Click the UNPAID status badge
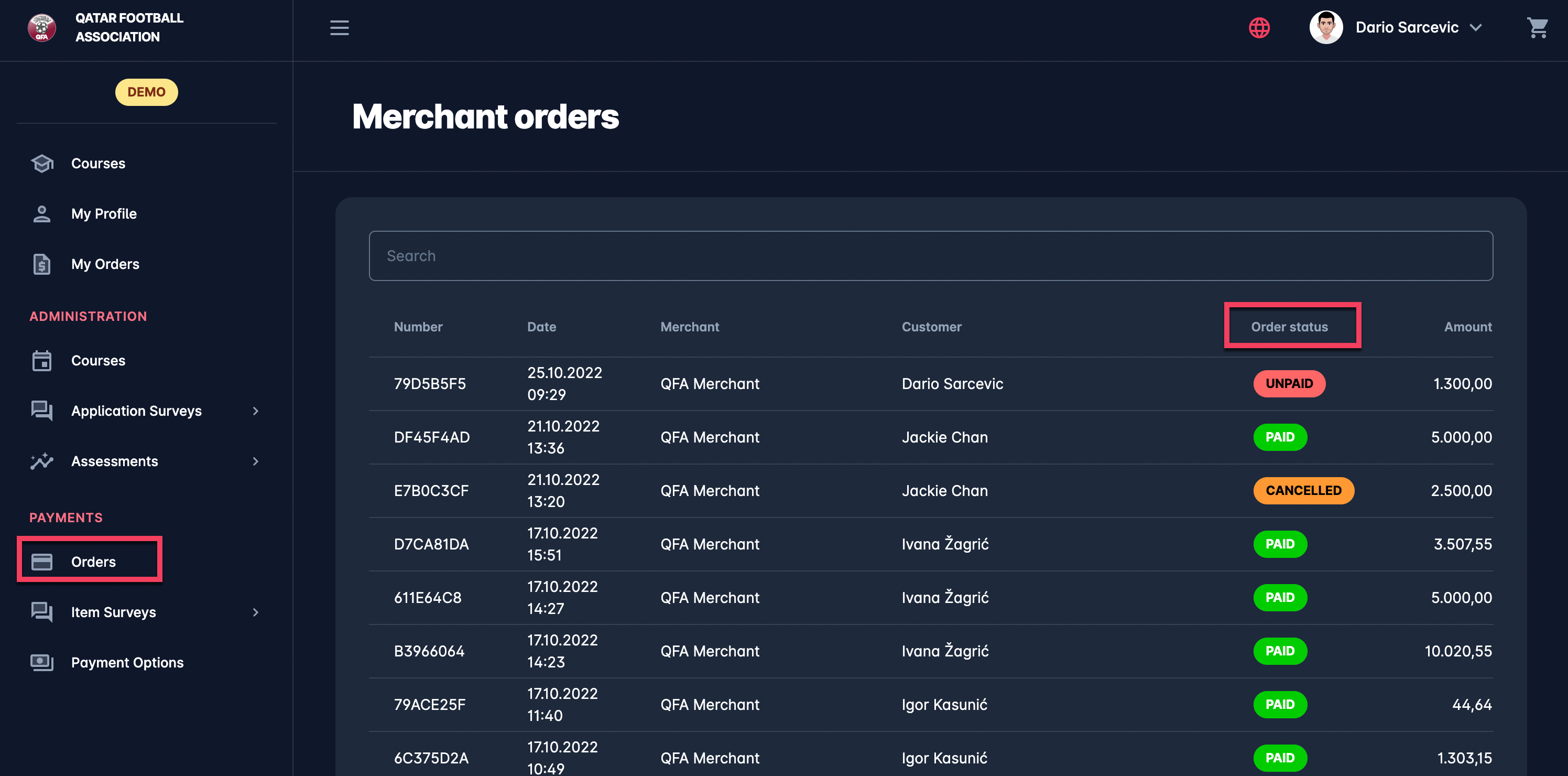This screenshot has height=776, width=1568. (x=1289, y=384)
